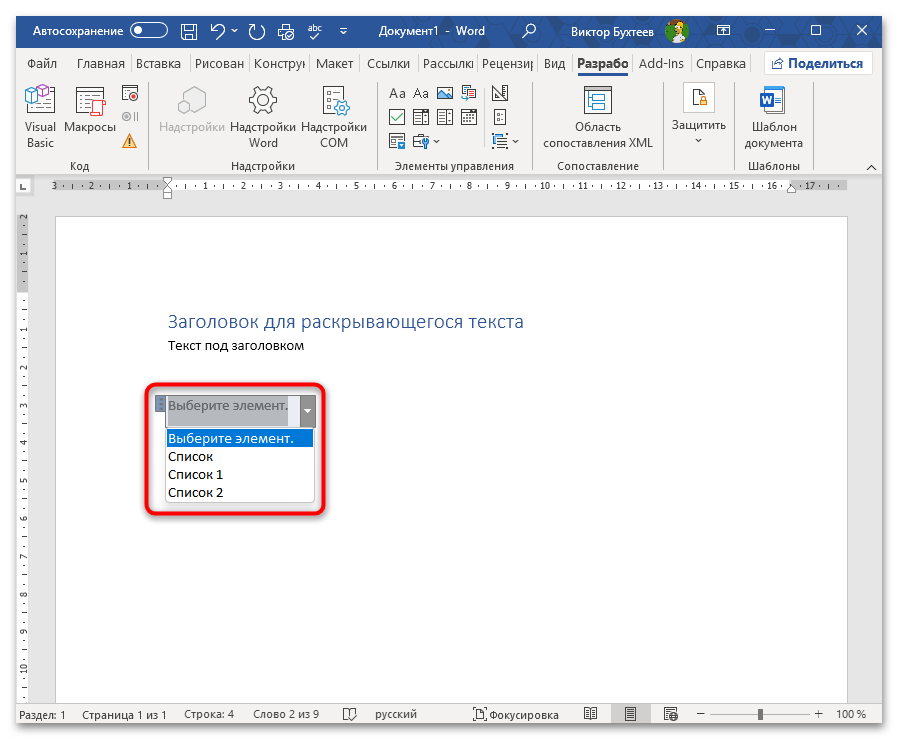Image resolution: width=898 pixels, height=739 pixels.
Task: Choose 'Список 1' from the list
Action: [x=196, y=474]
